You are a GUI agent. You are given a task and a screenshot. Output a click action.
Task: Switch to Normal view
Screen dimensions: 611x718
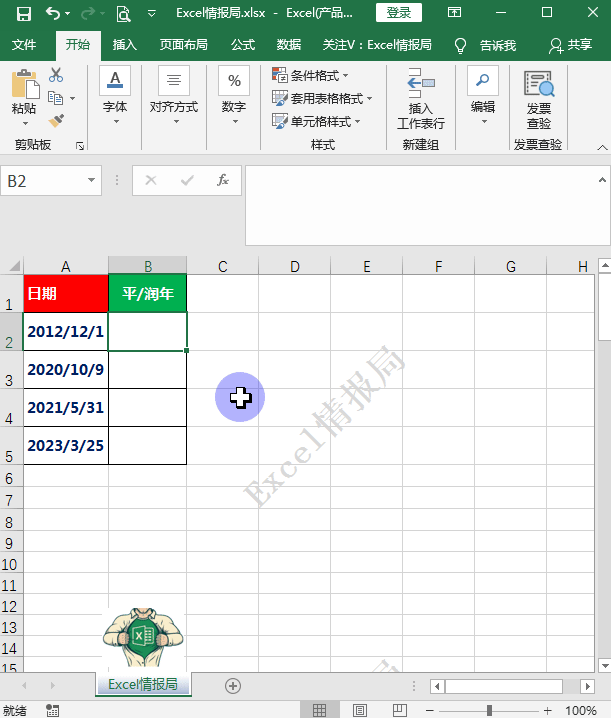pos(319,710)
